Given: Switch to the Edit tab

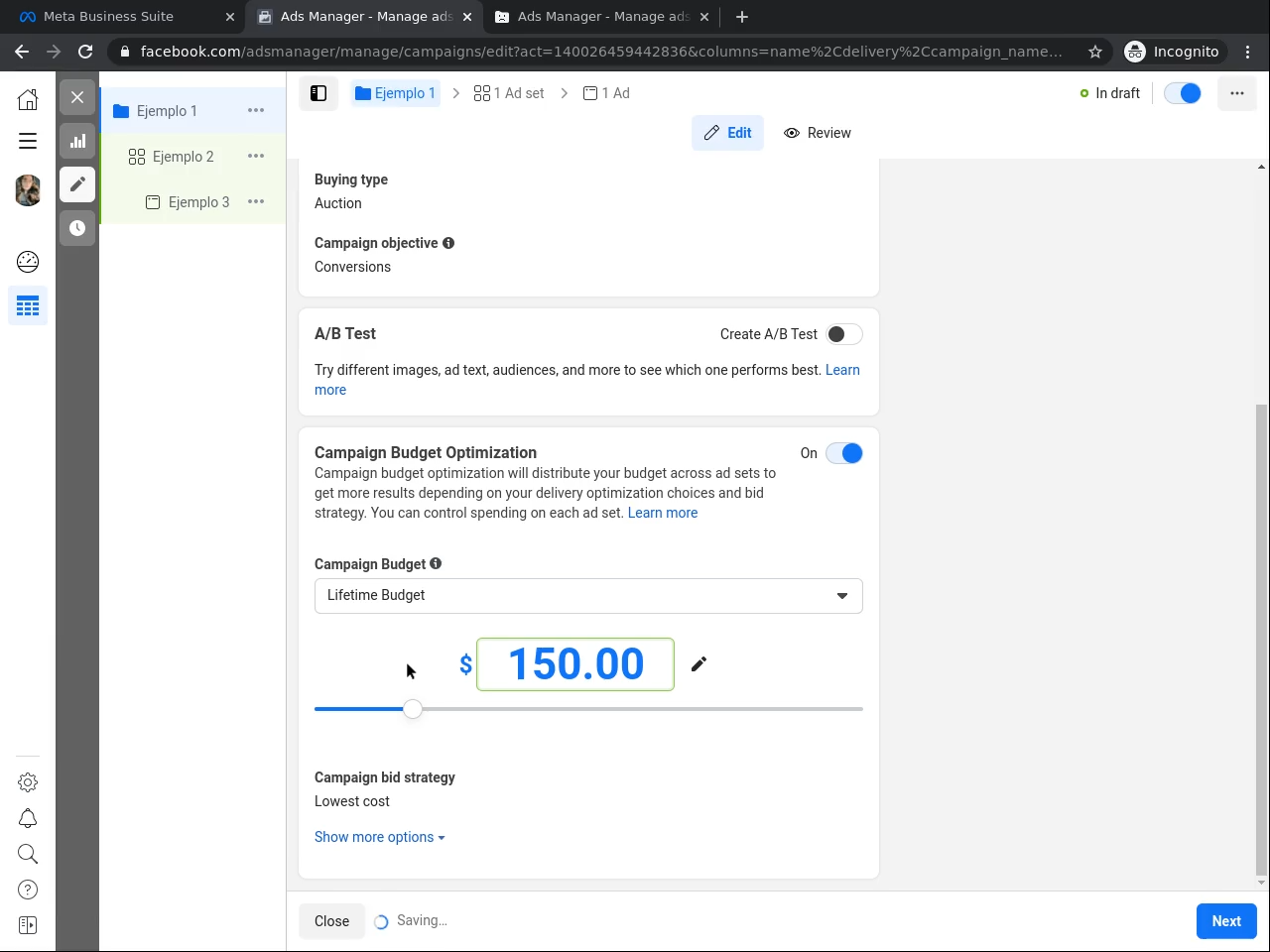Looking at the screenshot, I should pyautogui.click(x=727, y=133).
